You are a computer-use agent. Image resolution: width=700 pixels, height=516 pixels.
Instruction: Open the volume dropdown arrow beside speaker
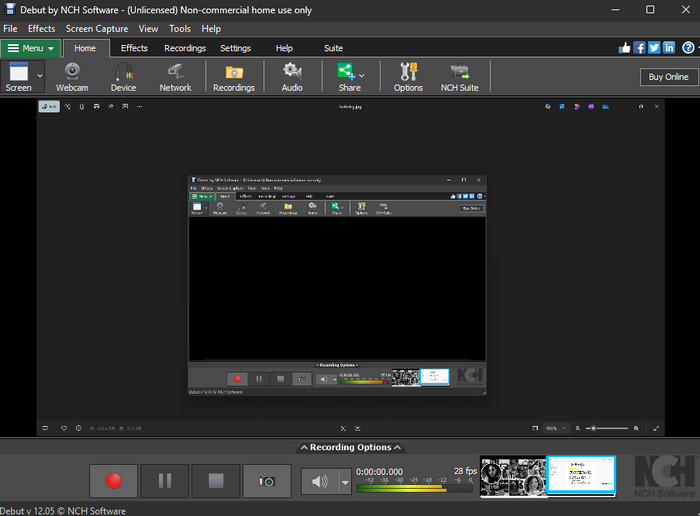tap(345, 482)
